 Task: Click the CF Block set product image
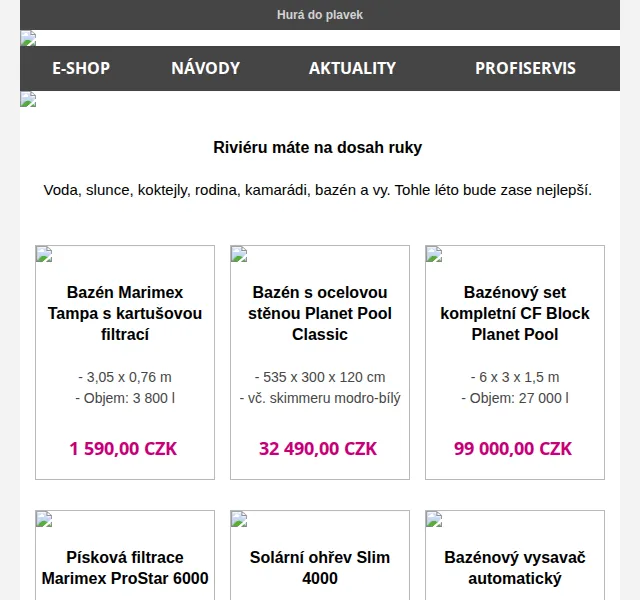434,254
